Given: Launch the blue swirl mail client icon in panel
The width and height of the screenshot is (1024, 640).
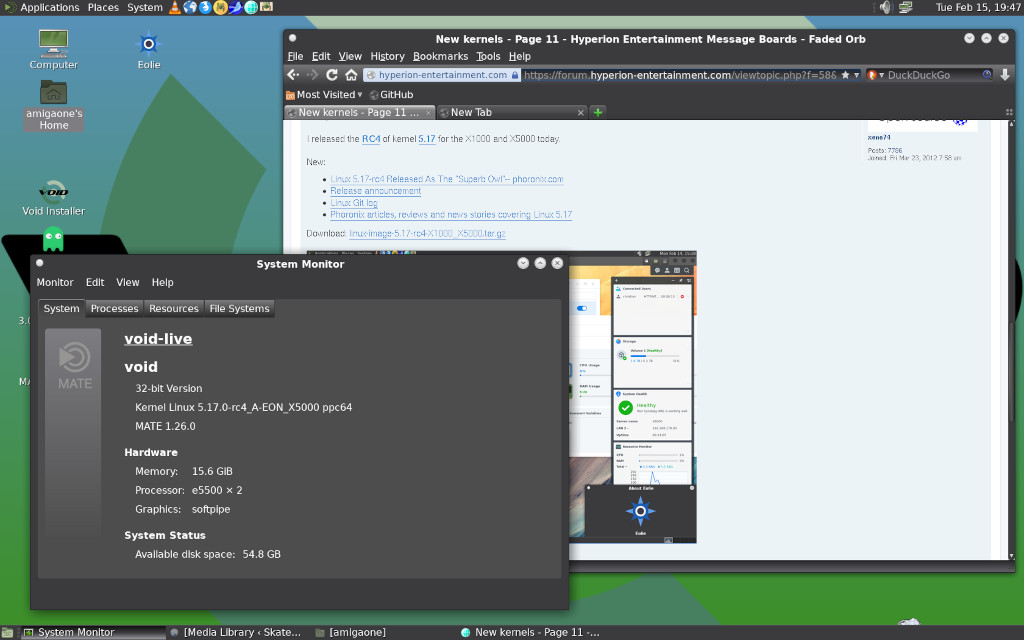Looking at the screenshot, I should pos(205,7).
